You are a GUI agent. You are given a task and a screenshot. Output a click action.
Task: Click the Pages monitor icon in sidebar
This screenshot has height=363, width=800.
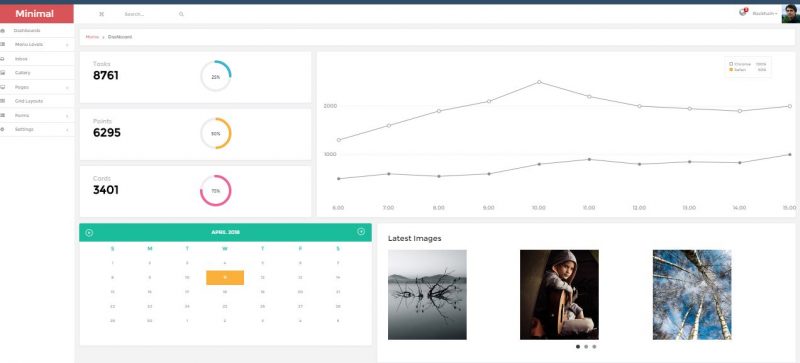click(3, 87)
